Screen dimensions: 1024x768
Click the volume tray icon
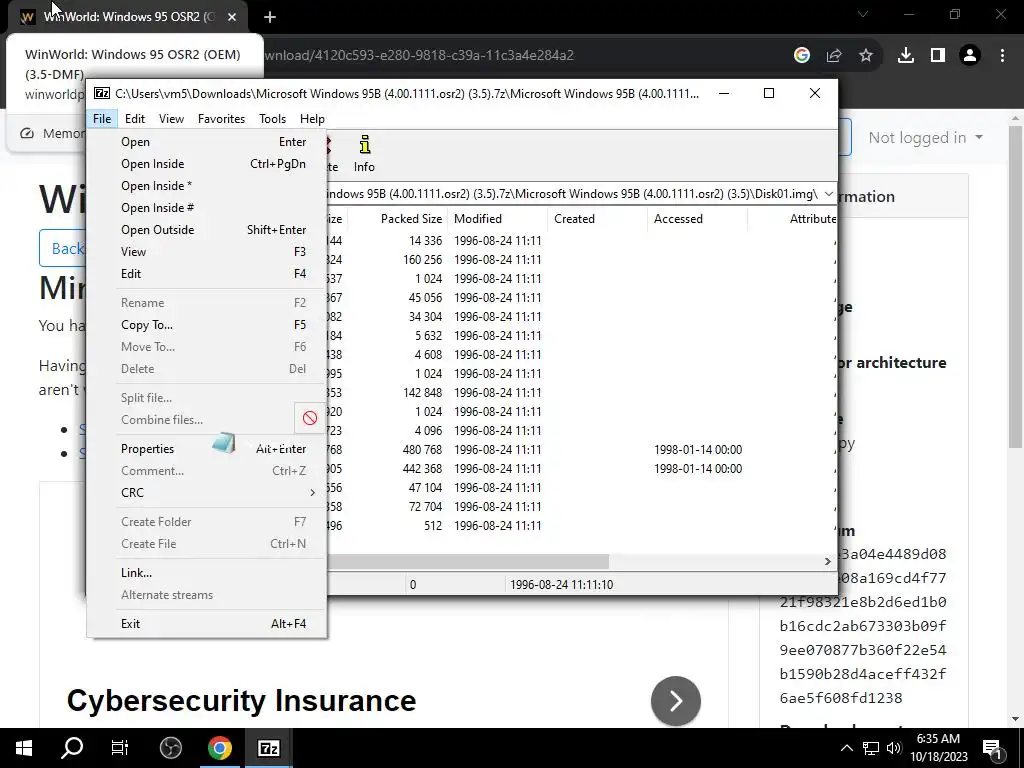(895, 748)
